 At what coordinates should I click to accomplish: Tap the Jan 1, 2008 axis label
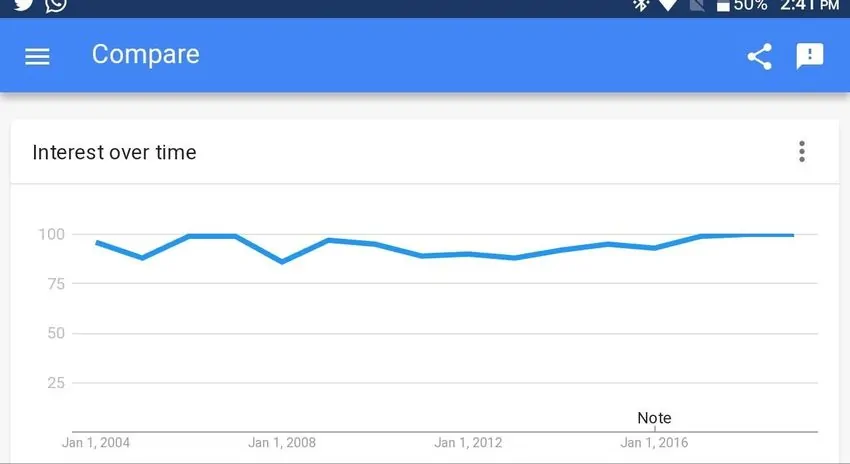282,442
